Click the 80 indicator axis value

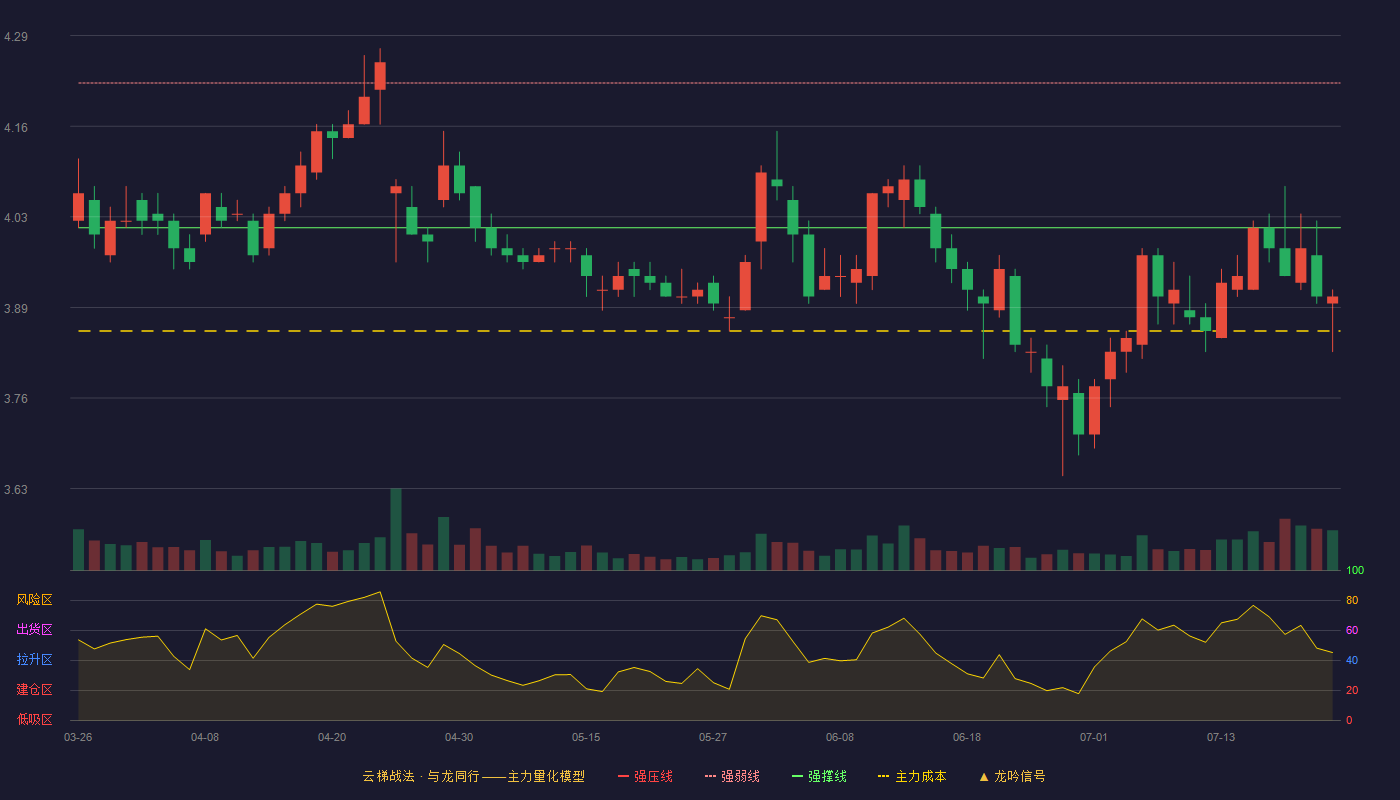[1352, 600]
